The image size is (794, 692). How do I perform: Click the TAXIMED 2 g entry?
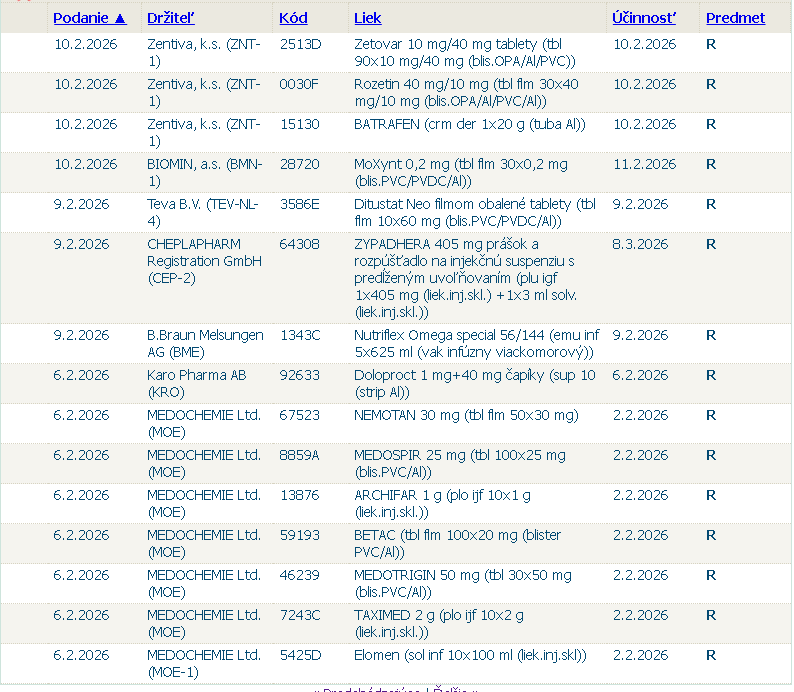point(439,624)
